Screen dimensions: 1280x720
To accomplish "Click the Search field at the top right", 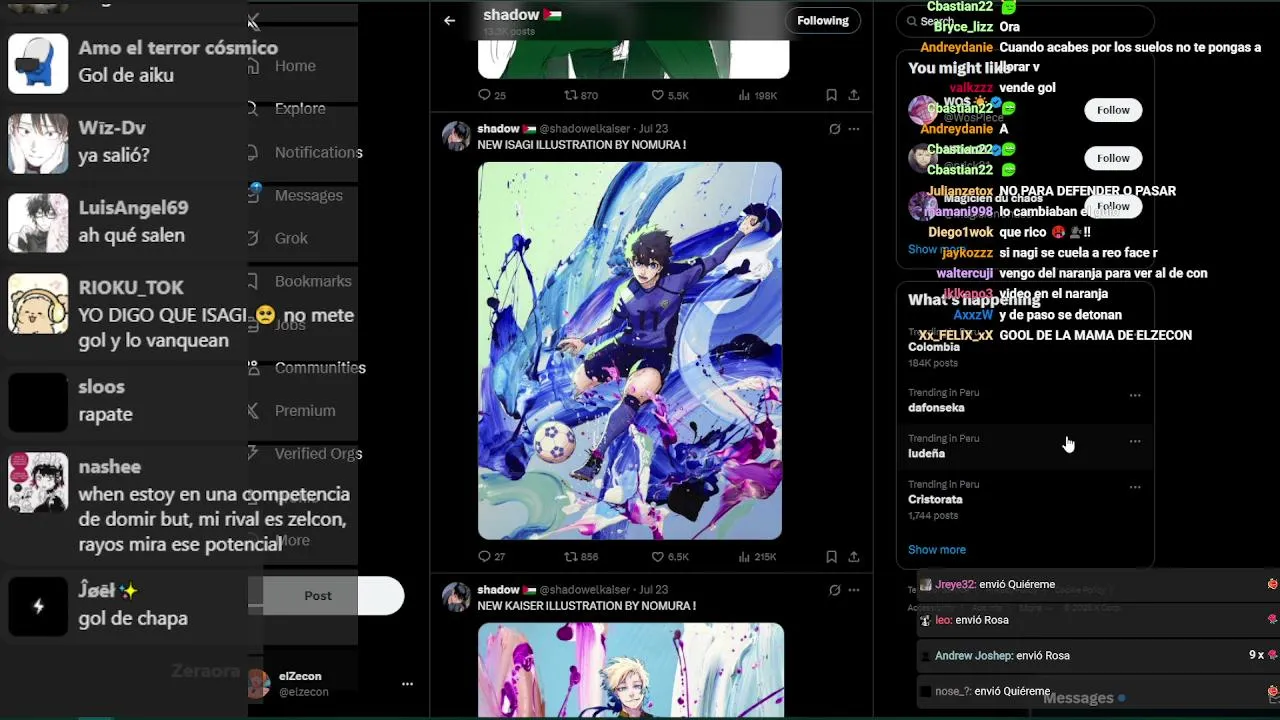I will (1025, 21).
